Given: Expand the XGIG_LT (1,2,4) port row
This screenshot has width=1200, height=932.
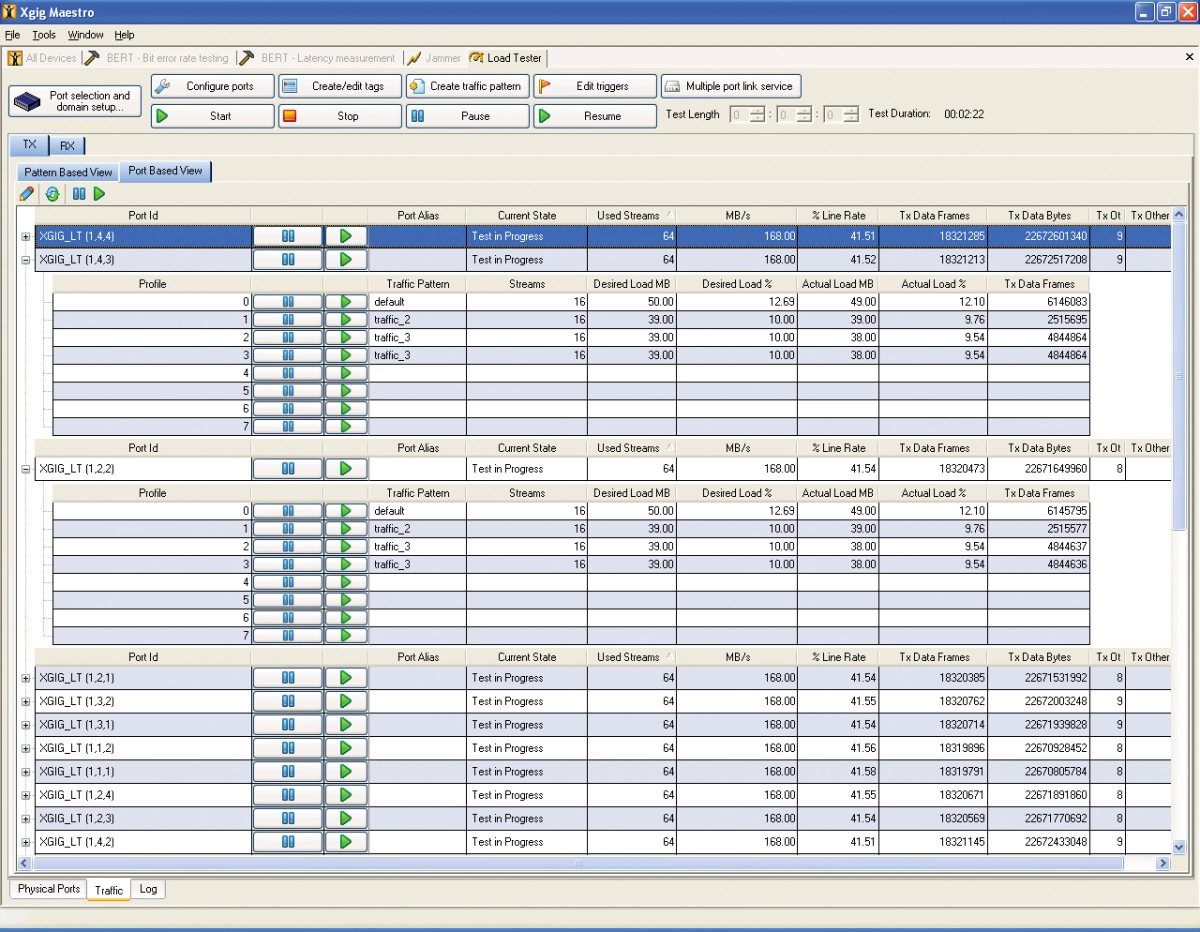Looking at the screenshot, I should pos(25,795).
